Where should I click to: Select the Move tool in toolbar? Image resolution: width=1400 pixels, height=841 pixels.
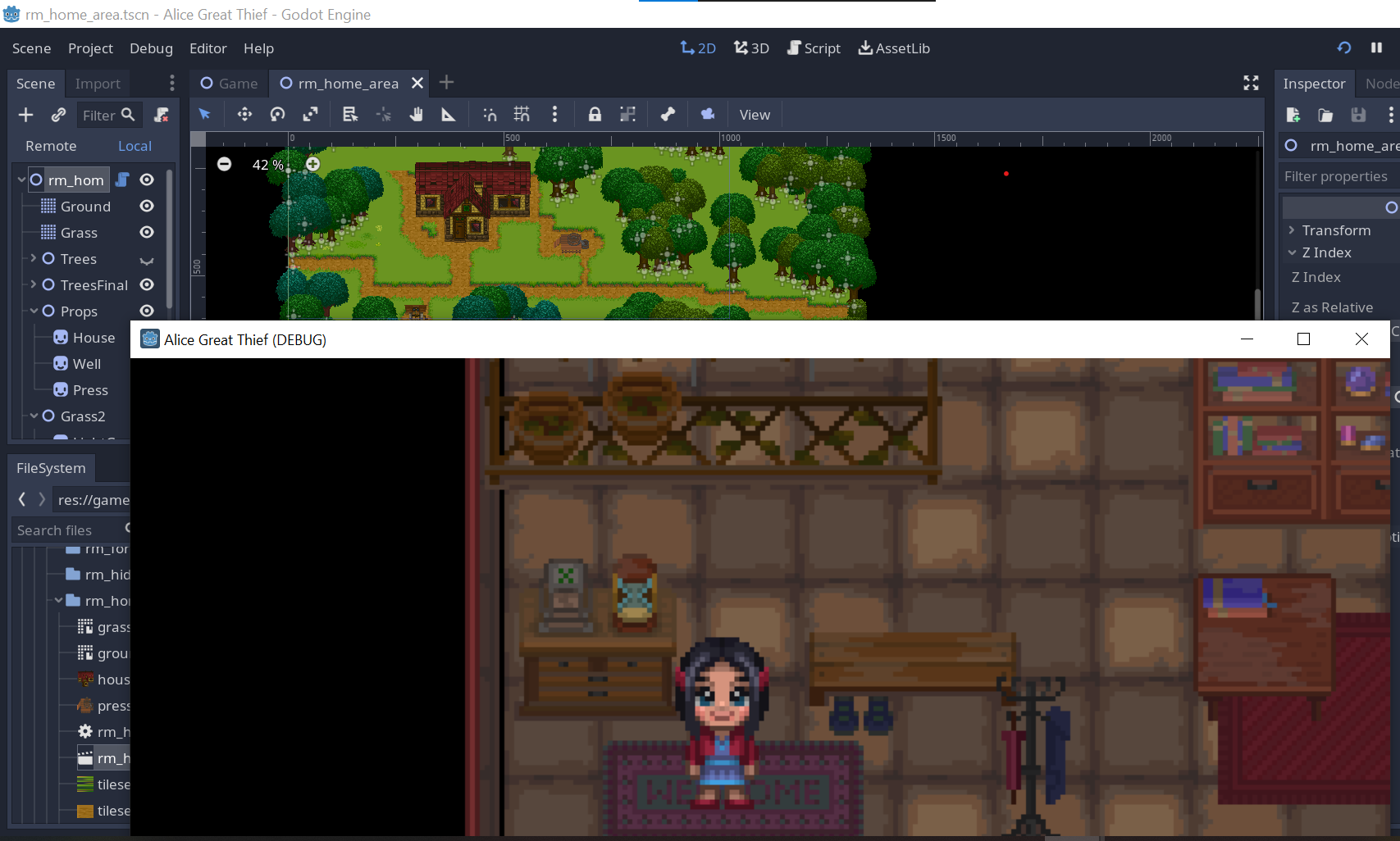click(x=244, y=115)
